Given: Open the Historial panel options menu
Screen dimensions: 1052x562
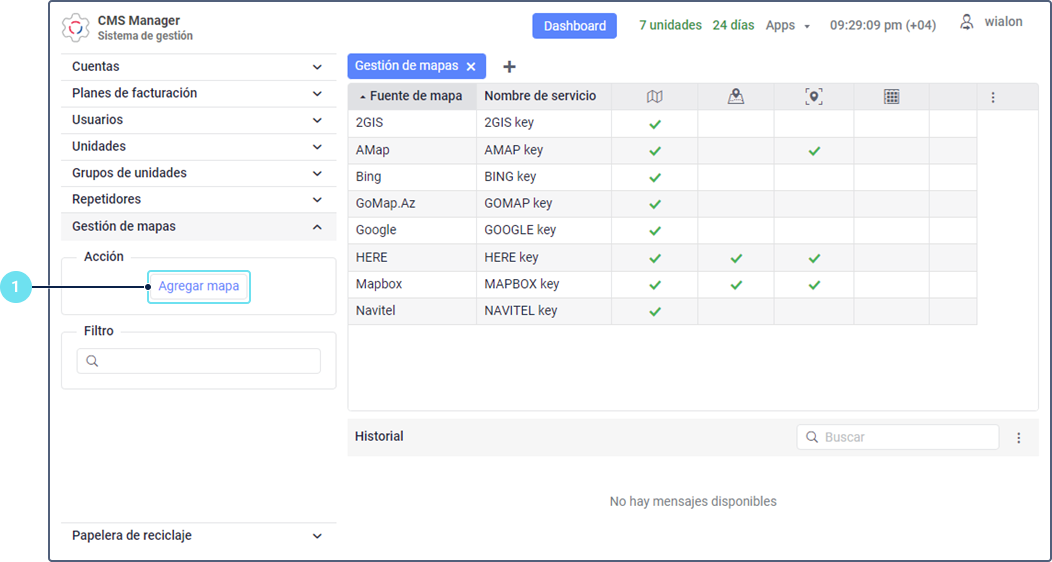Looking at the screenshot, I should point(1019,438).
